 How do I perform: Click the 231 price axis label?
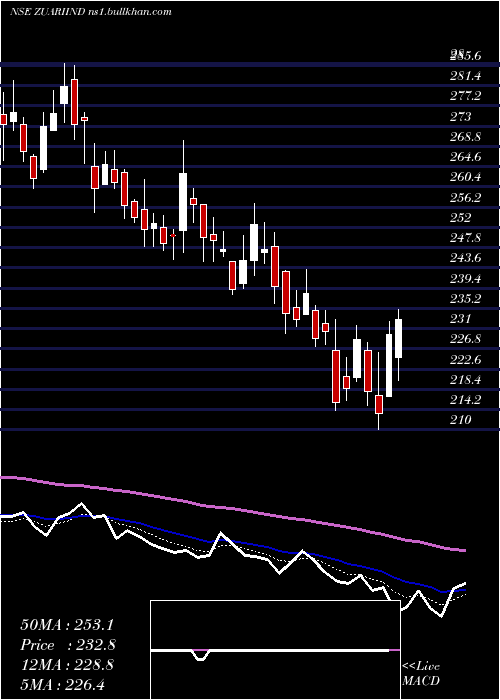(x=460, y=319)
